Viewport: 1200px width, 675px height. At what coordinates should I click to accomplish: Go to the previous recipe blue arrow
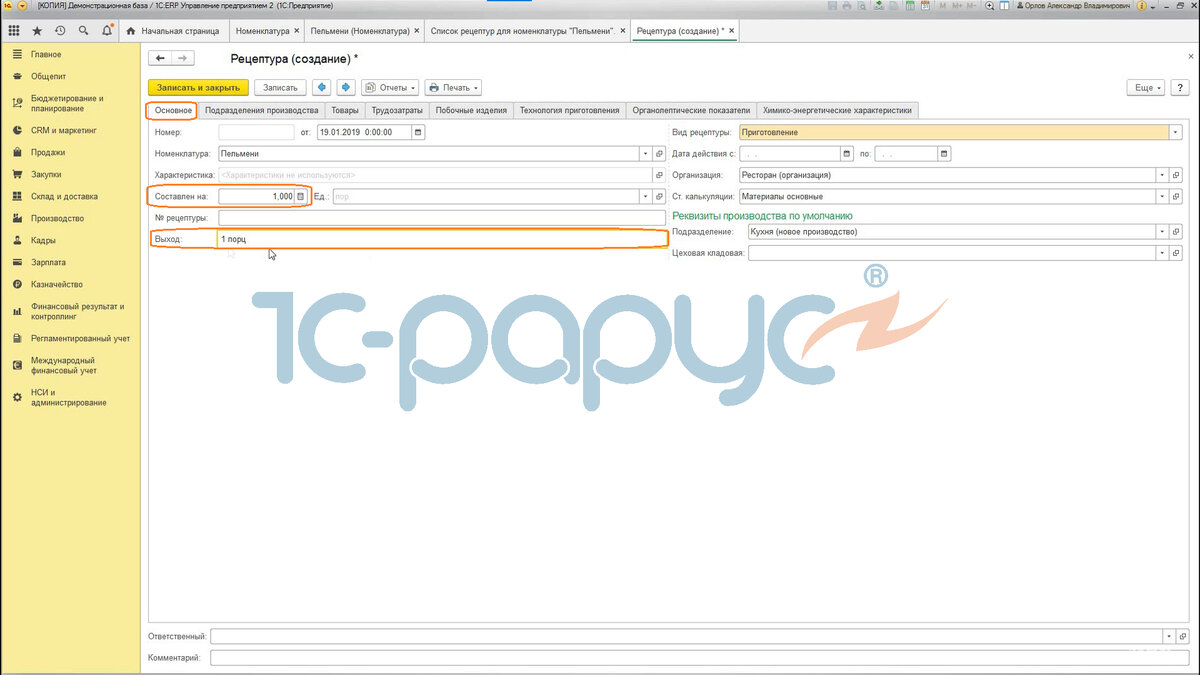click(322, 88)
